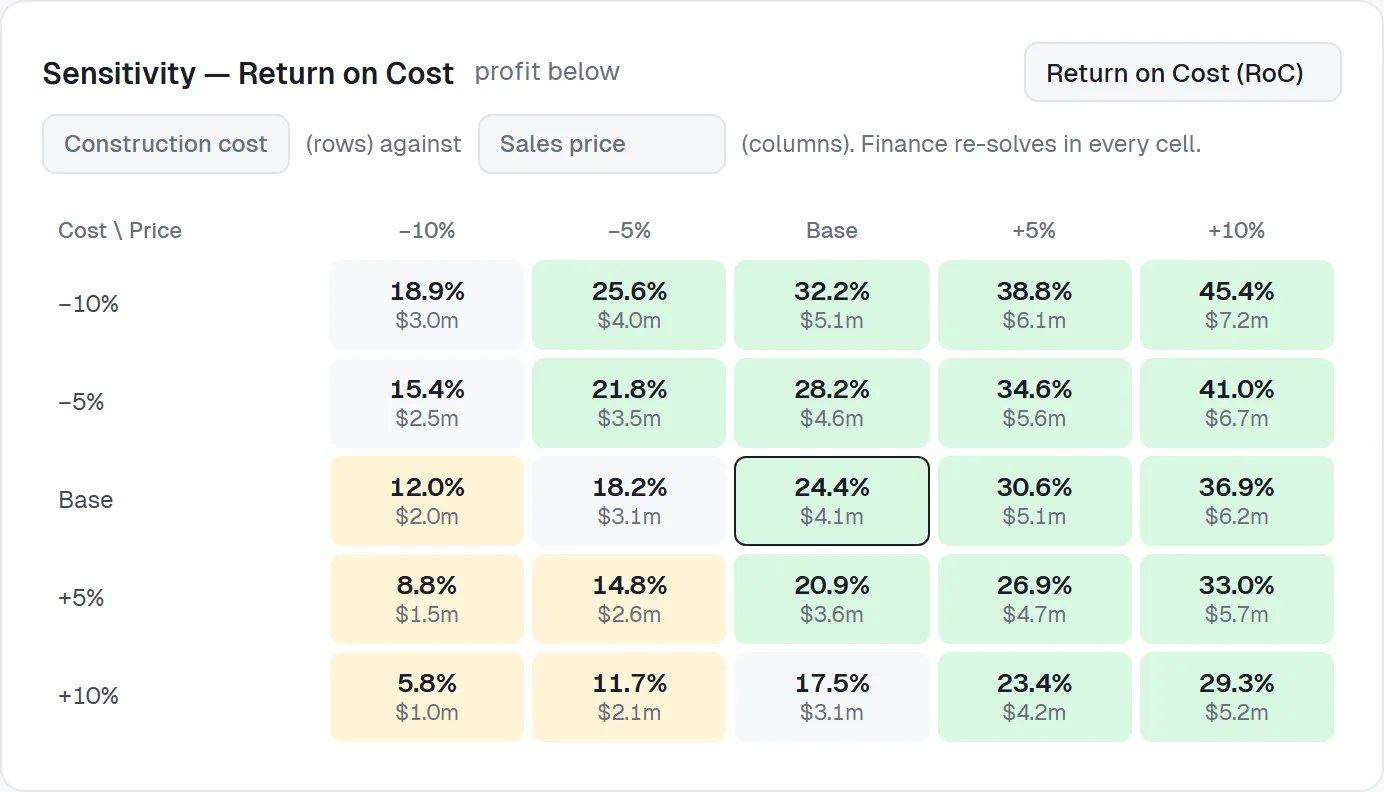The image size is (1384, 792).
Task: Click the cell showing 45.4% and $7.2m
Action: [x=1237, y=305]
